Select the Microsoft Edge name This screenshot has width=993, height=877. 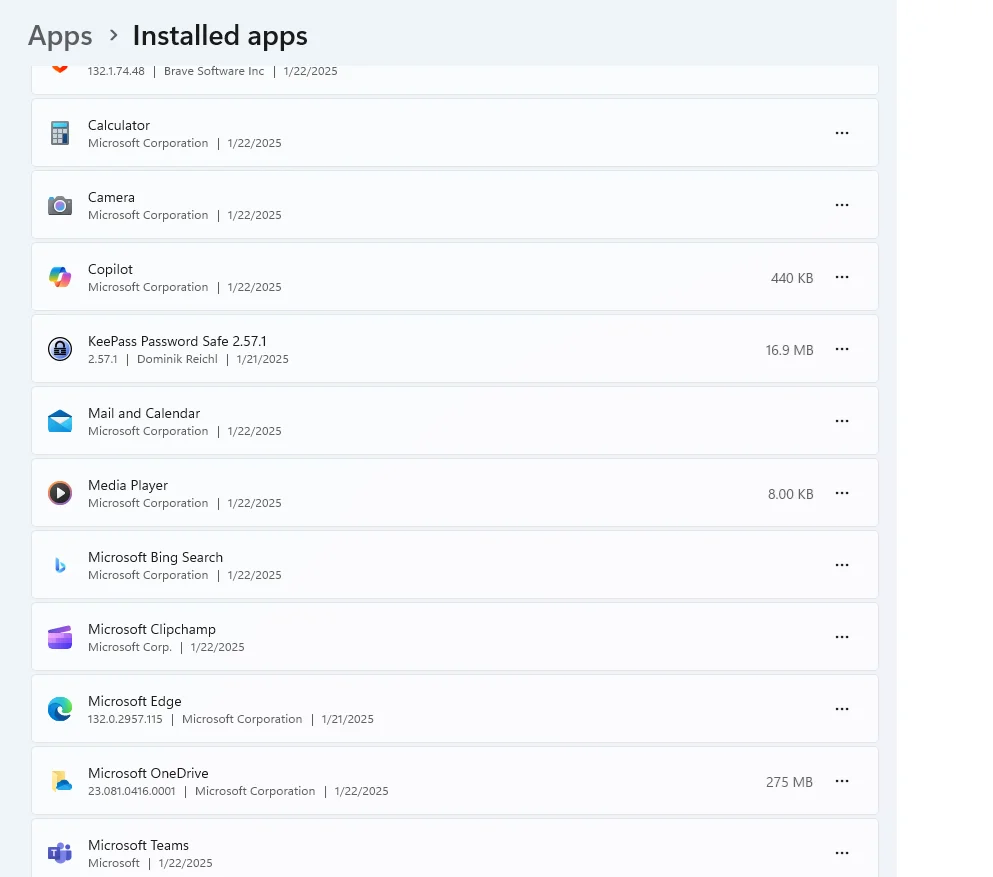pos(135,702)
